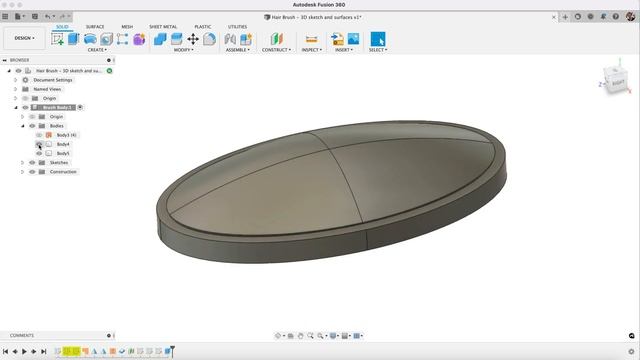Select the Offset Face tool icon
The width and height of the screenshot is (640, 360).
176,39
